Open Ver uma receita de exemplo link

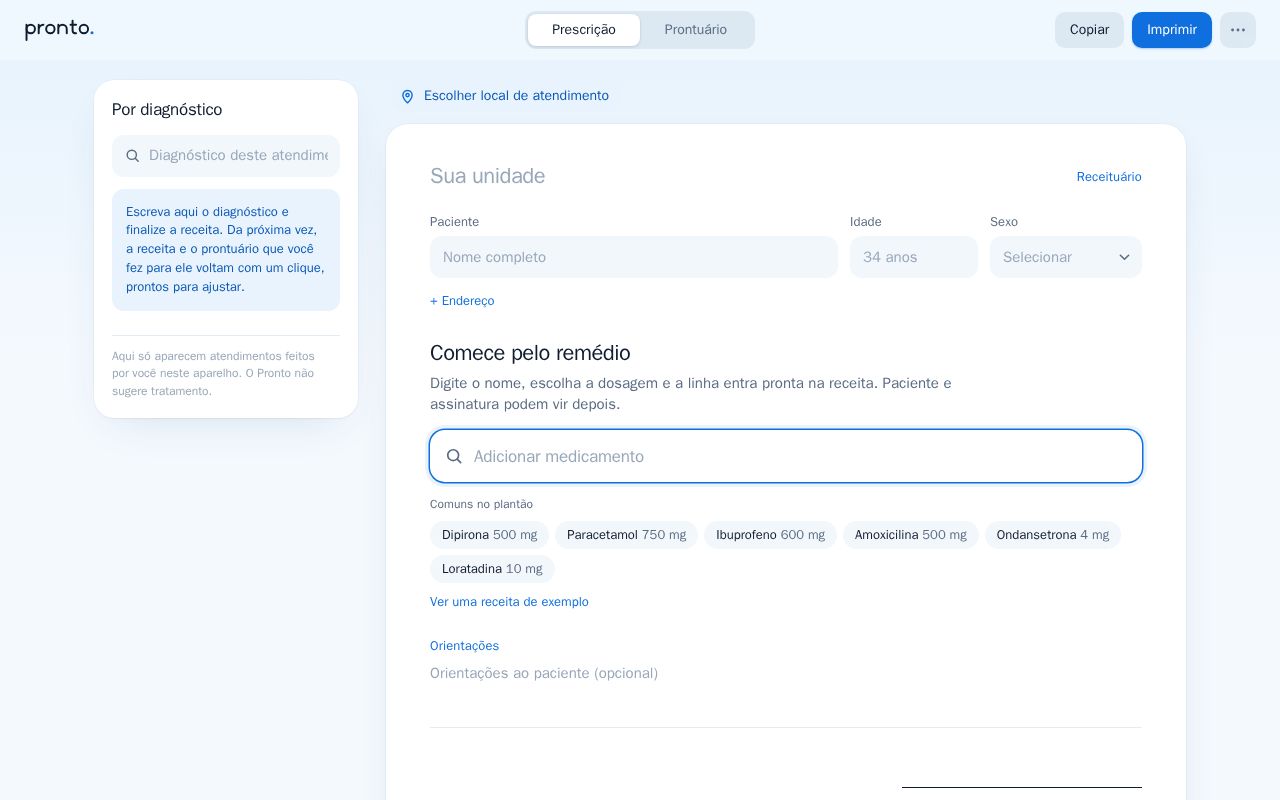[509, 602]
